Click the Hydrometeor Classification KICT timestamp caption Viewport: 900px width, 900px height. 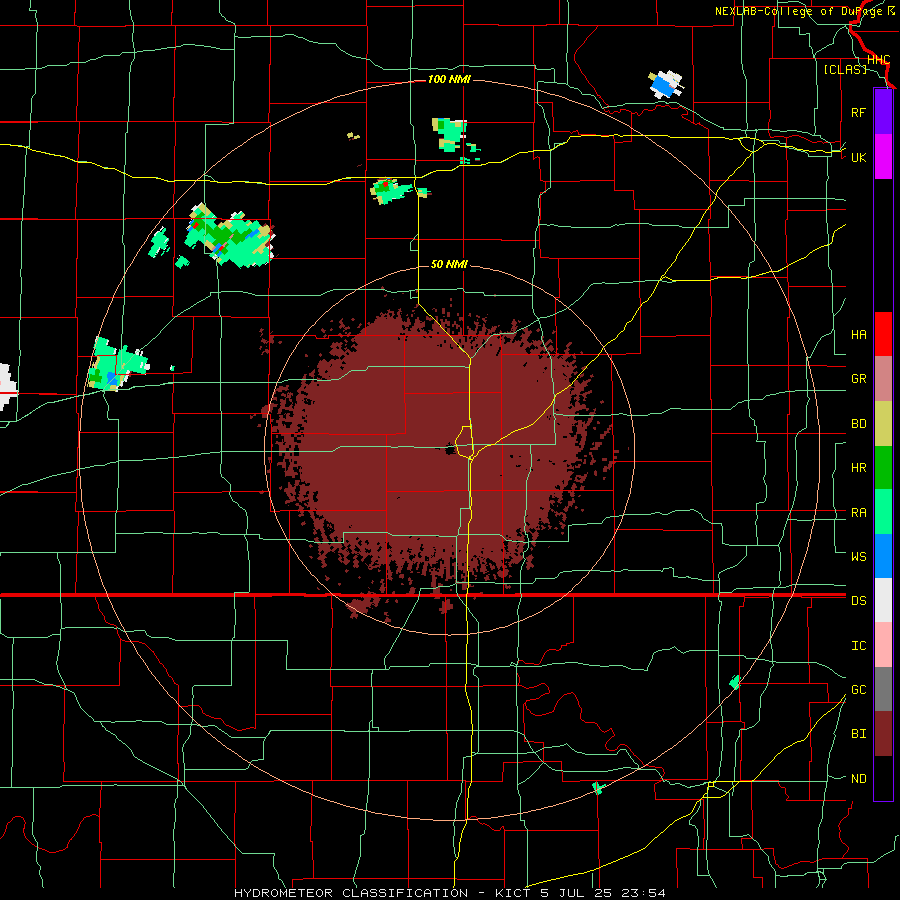[x=449, y=893]
